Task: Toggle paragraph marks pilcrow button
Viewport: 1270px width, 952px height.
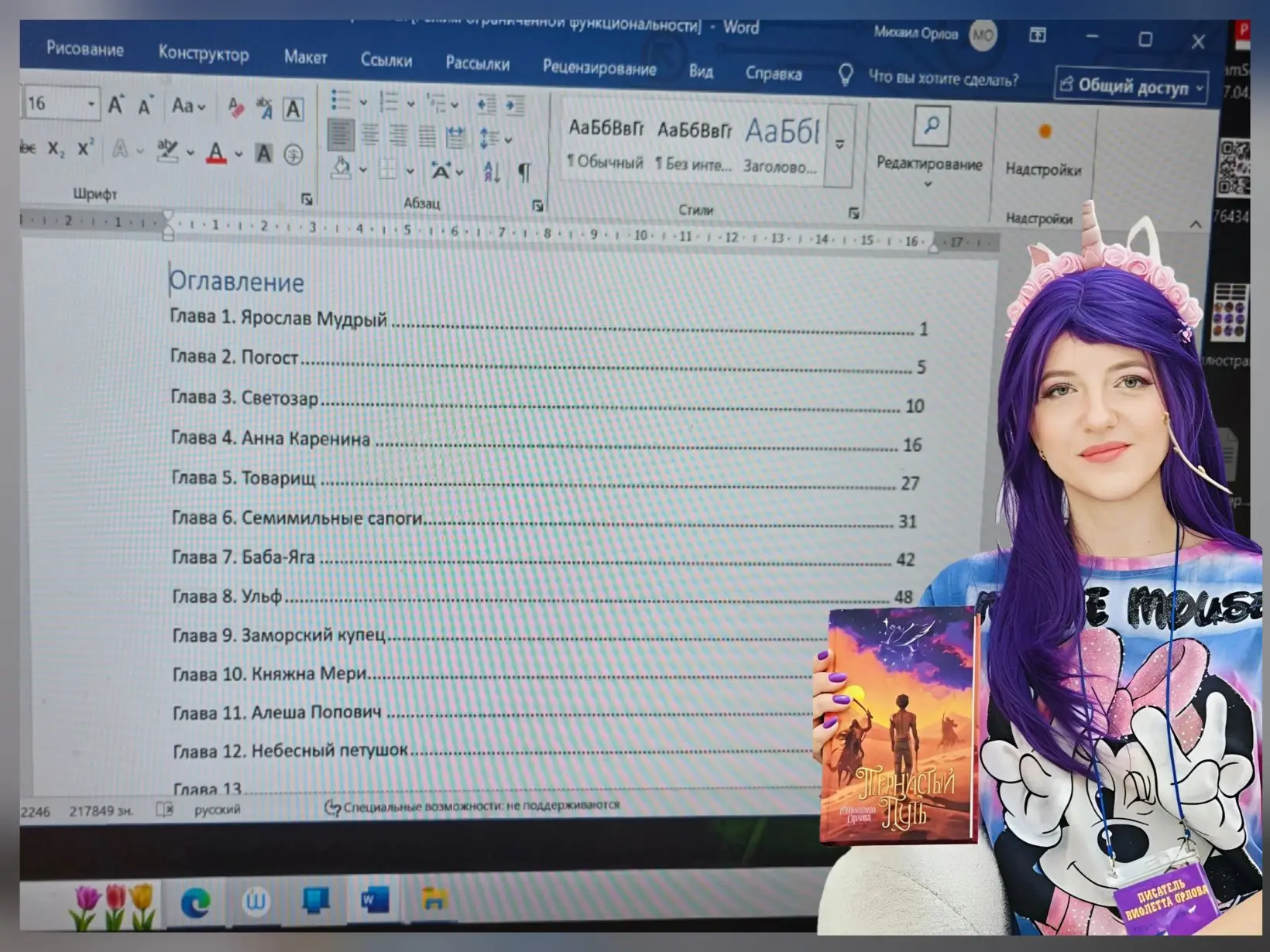Action: click(524, 173)
